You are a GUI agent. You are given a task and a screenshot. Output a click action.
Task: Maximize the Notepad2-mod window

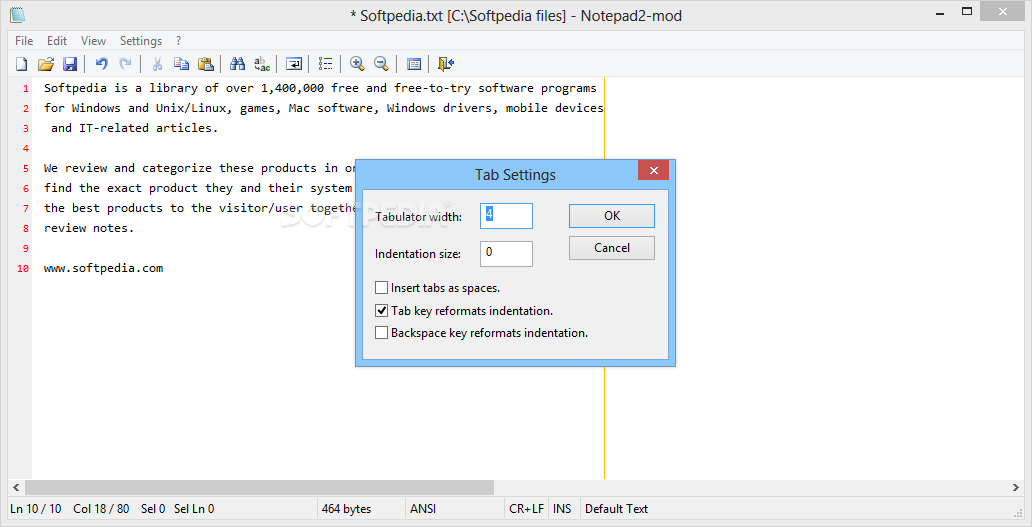(x=967, y=11)
